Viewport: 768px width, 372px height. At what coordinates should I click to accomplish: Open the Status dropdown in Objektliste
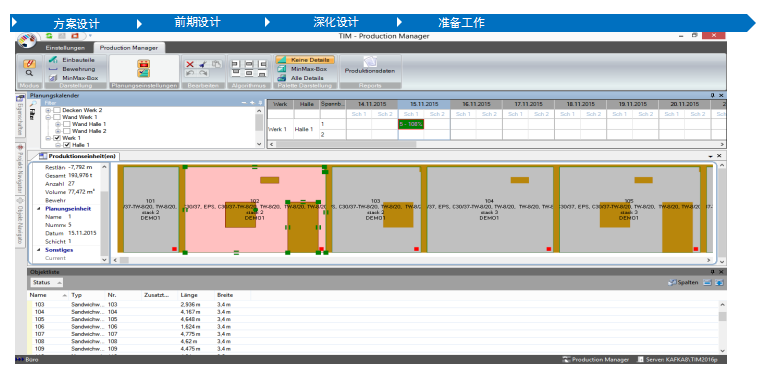coord(47,282)
